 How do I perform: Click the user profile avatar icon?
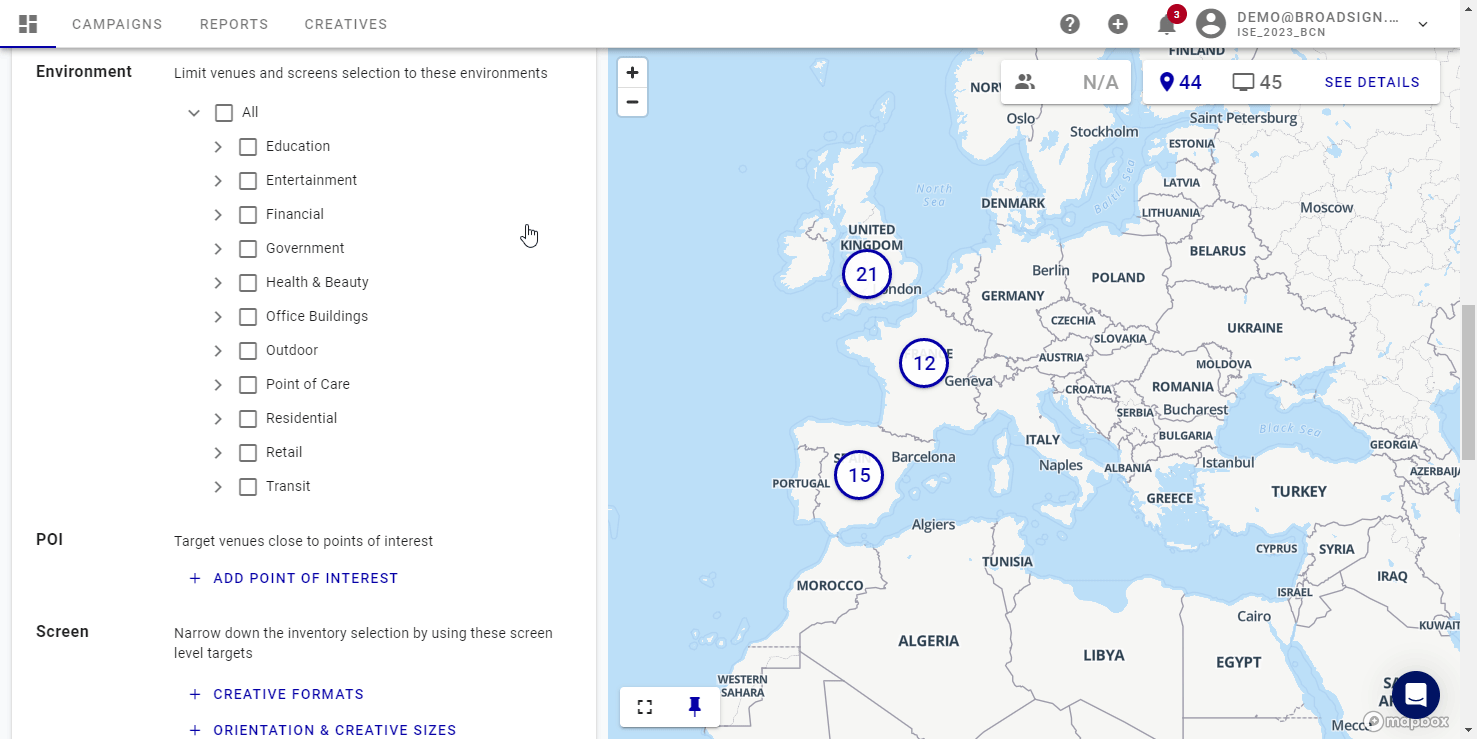[1210, 23]
